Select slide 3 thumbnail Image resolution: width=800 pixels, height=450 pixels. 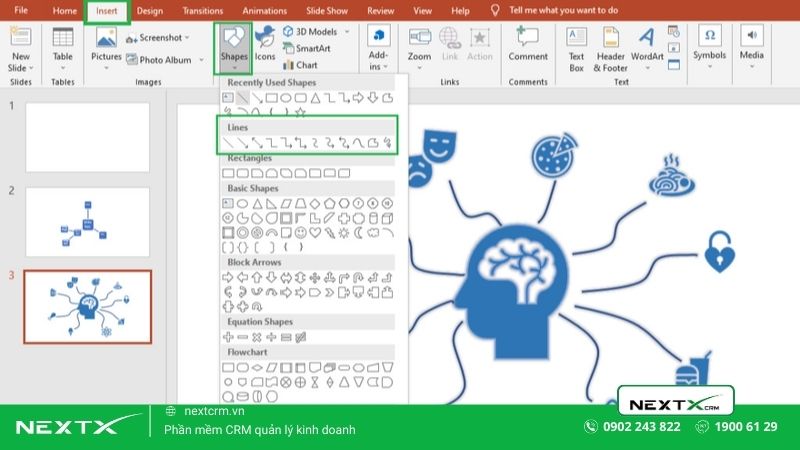87,307
